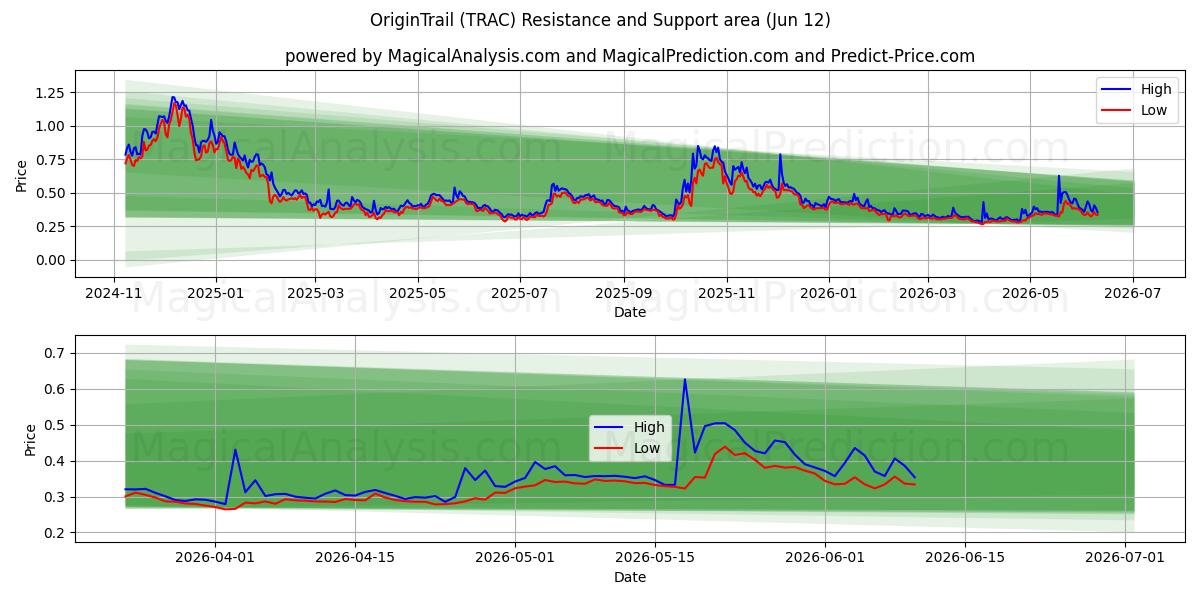Image resolution: width=1200 pixels, height=600 pixels.
Task: Click the bottom chart x-axis label 2026-05-15
Action: [655, 559]
